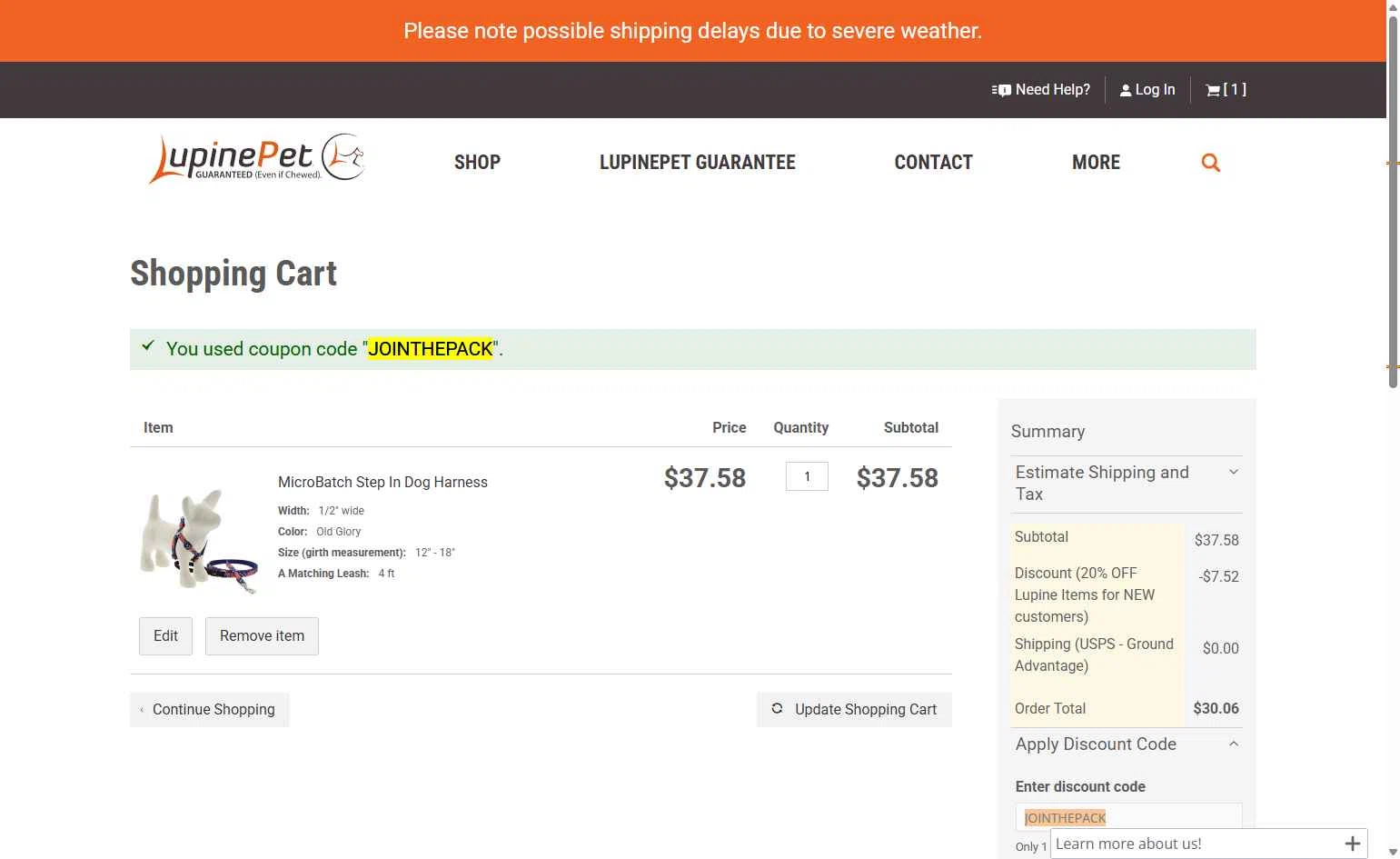Expand the Learn more about us plus icon
This screenshot has width=1400, height=859.
click(x=1353, y=844)
